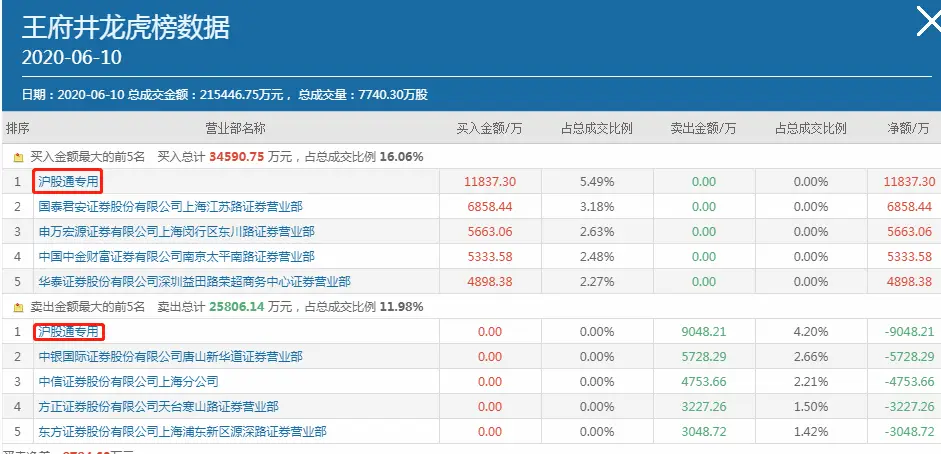Click the 2.27% ratio cell

[597, 282]
